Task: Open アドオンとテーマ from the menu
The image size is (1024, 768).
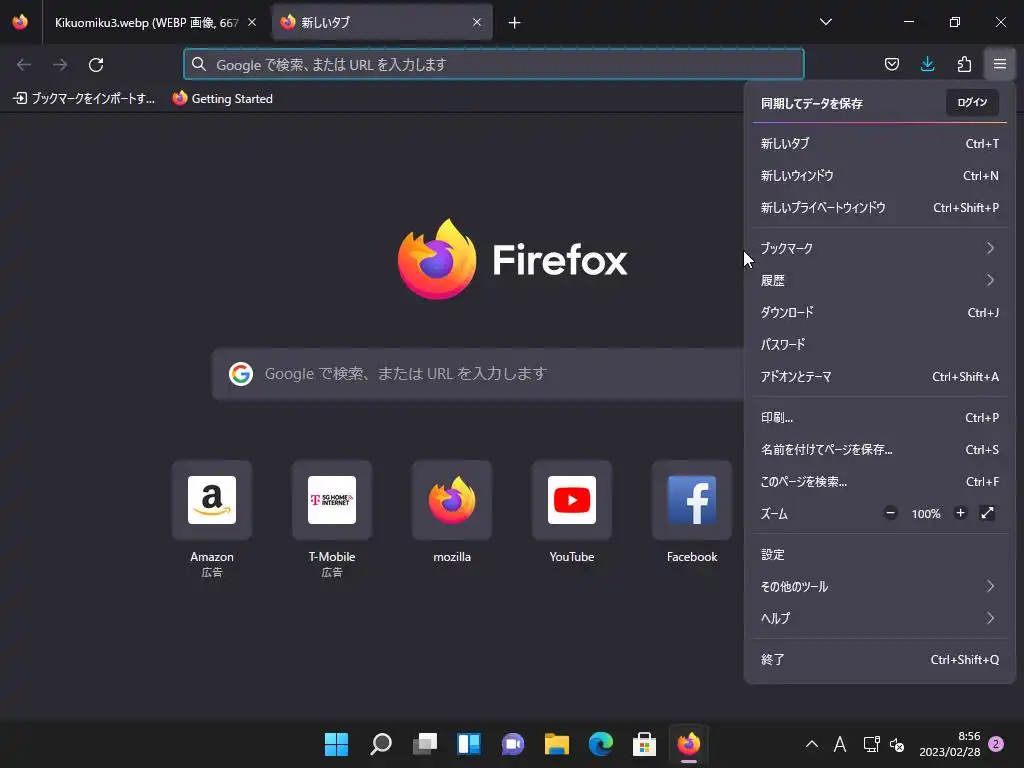Action: coord(880,376)
